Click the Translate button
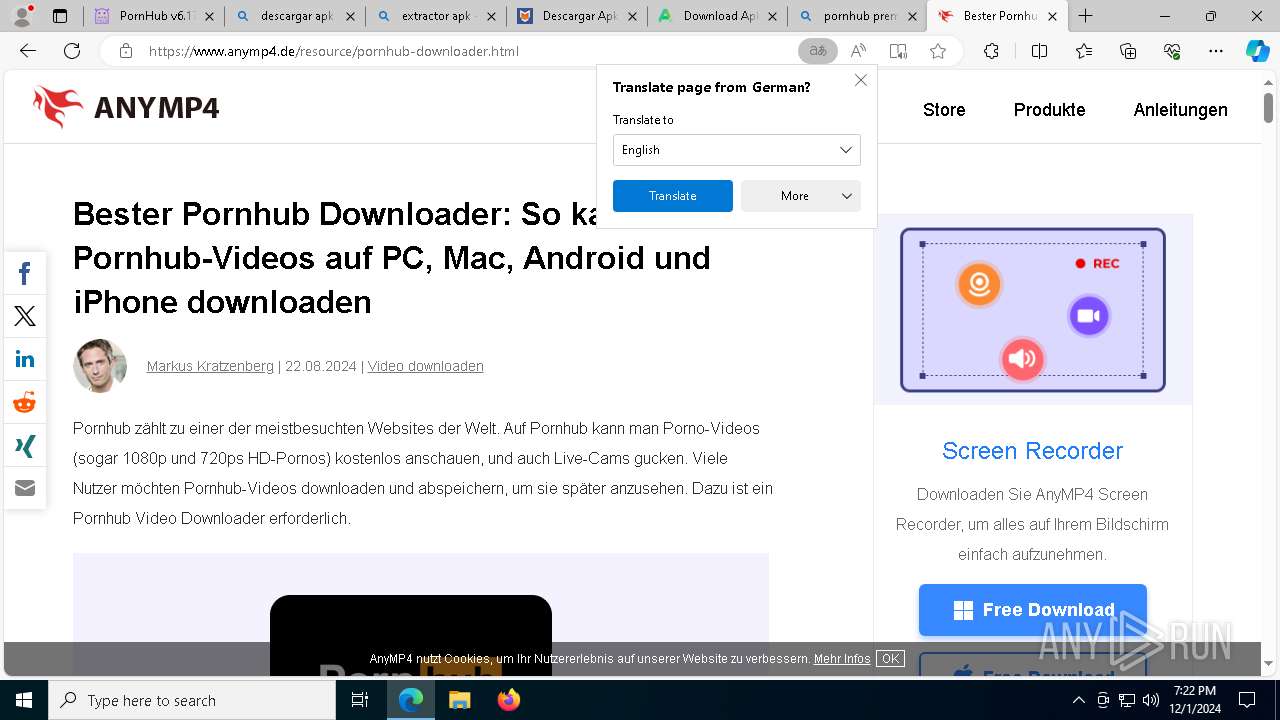The height and width of the screenshot is (720, 1280). coord(672,196)
